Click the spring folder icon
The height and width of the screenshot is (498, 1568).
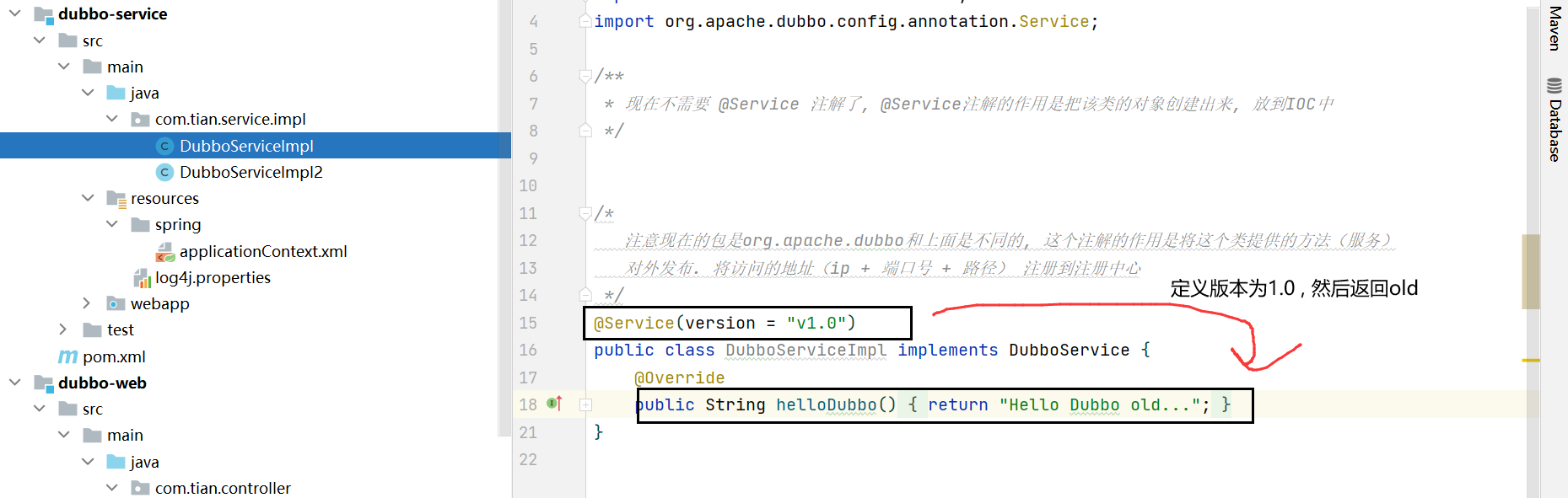click(141, 224)
